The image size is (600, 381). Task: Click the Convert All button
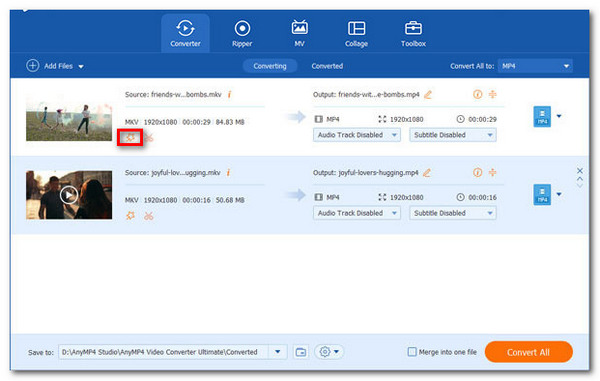coord(528,352)
